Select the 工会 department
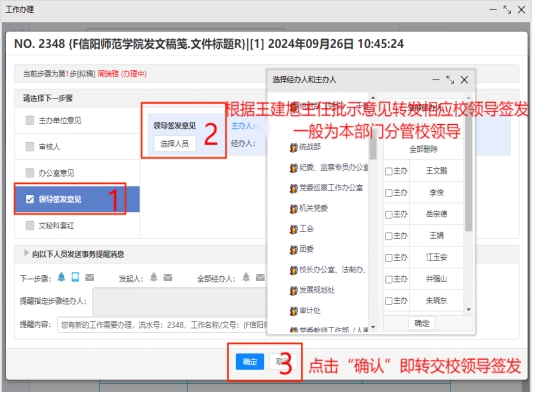The width and height of the screenshot is (533, 393). click(x=306, y=228)
